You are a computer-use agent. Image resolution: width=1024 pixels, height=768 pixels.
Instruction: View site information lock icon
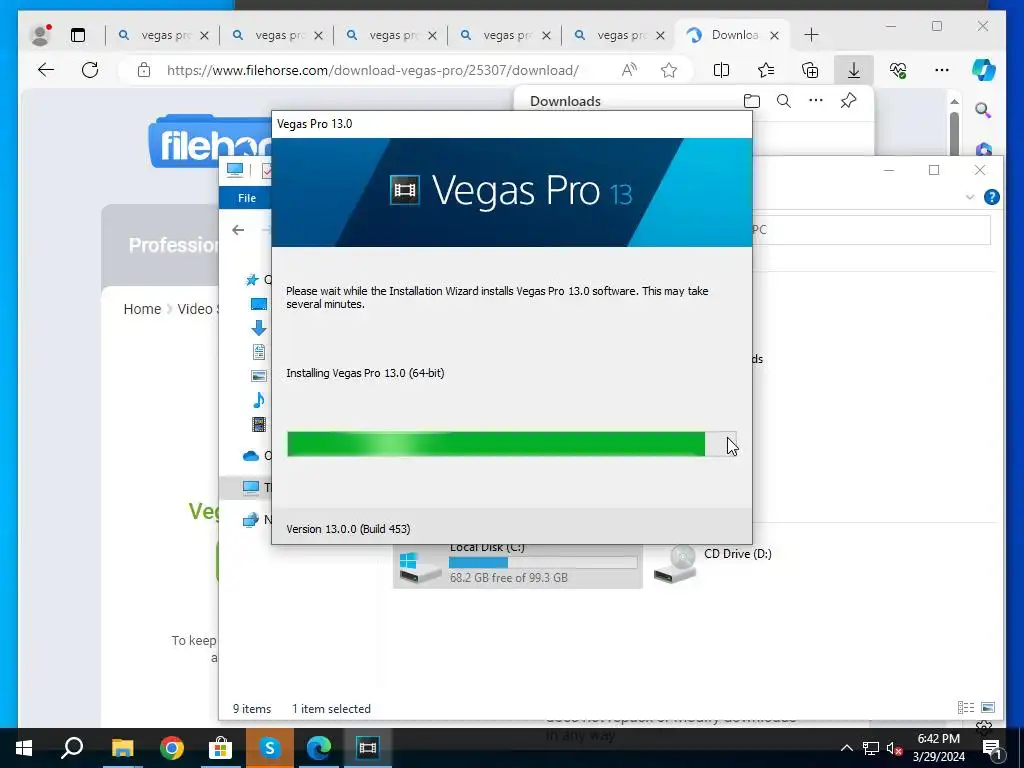point(144,70)
